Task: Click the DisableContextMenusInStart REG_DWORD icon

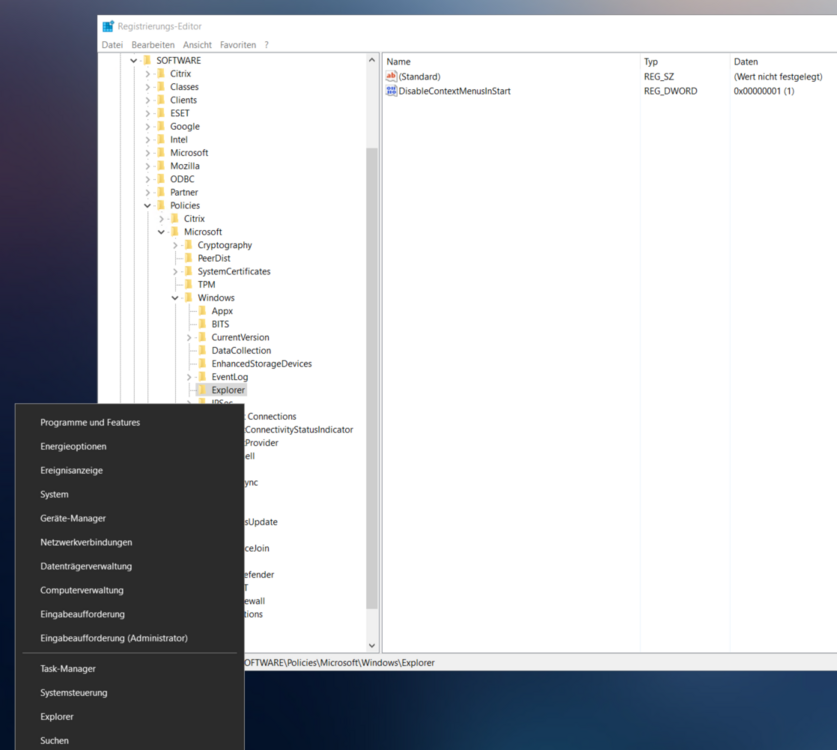Action: pos(390,90)
